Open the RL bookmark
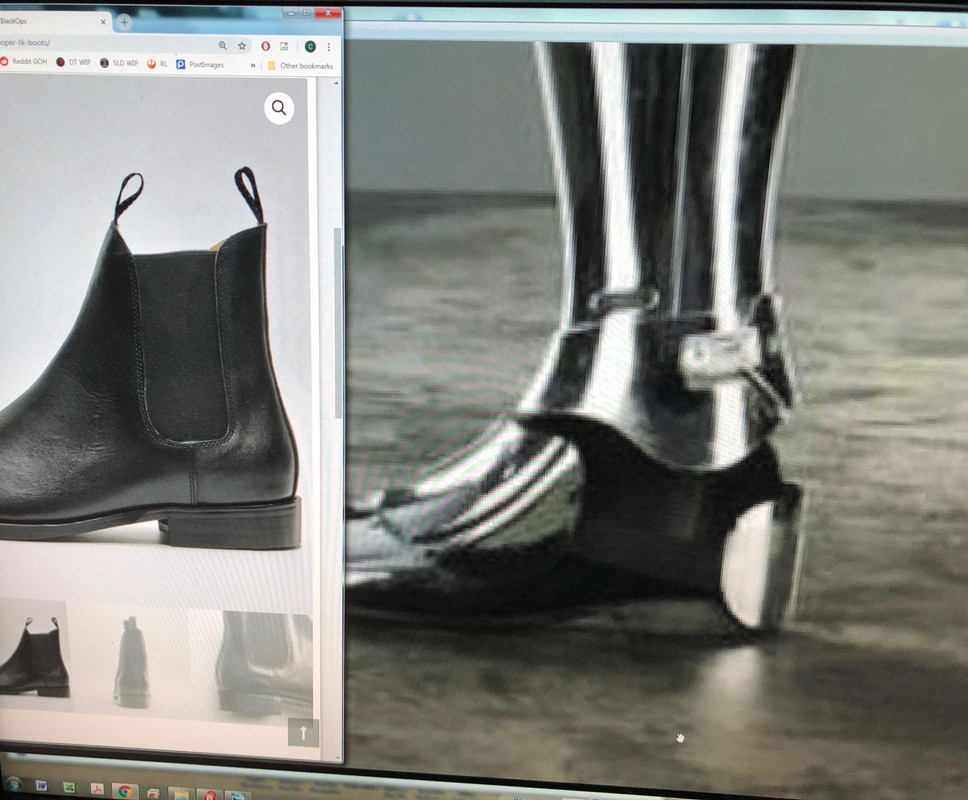Screen dimensions: 968x800 (157, 63)
